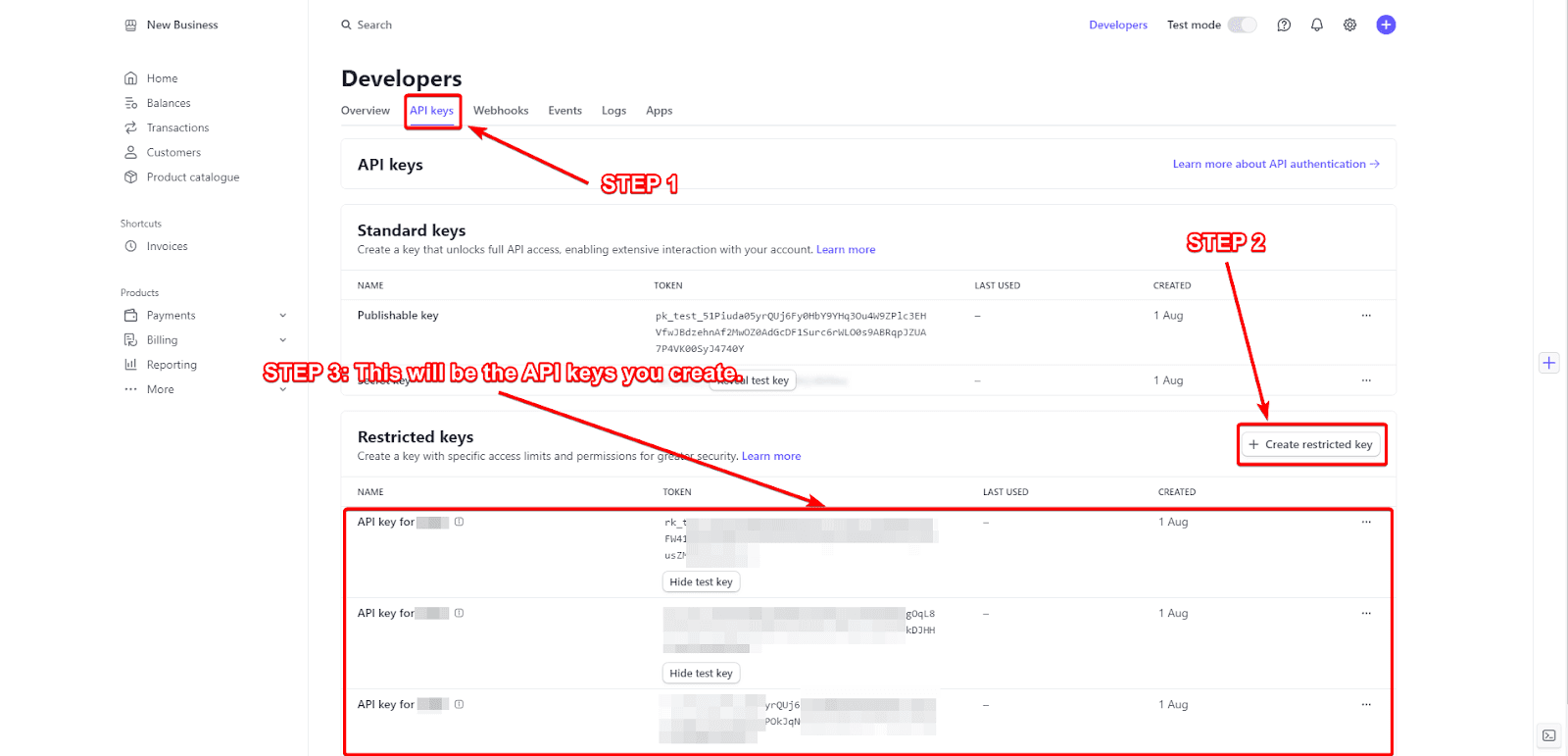This screenshot has height=756, width=1568.
Task: Click the Home icon in sidebar
Action: point(130,78)
